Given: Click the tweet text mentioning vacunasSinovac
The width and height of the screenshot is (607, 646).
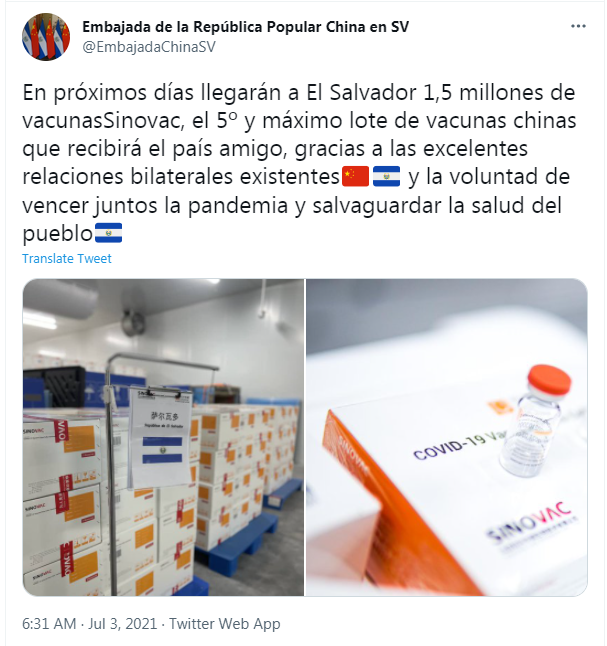Looking at the screenshot, I should click(x=103, y=121).
